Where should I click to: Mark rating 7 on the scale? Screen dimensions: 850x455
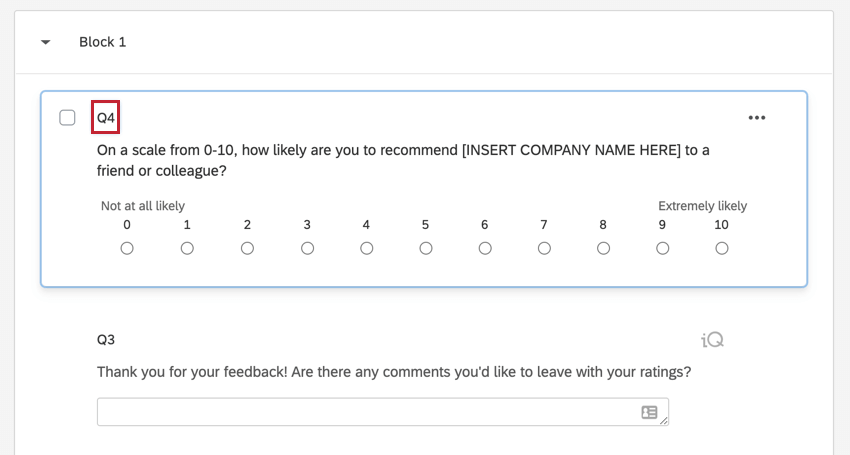coord(544,248)
